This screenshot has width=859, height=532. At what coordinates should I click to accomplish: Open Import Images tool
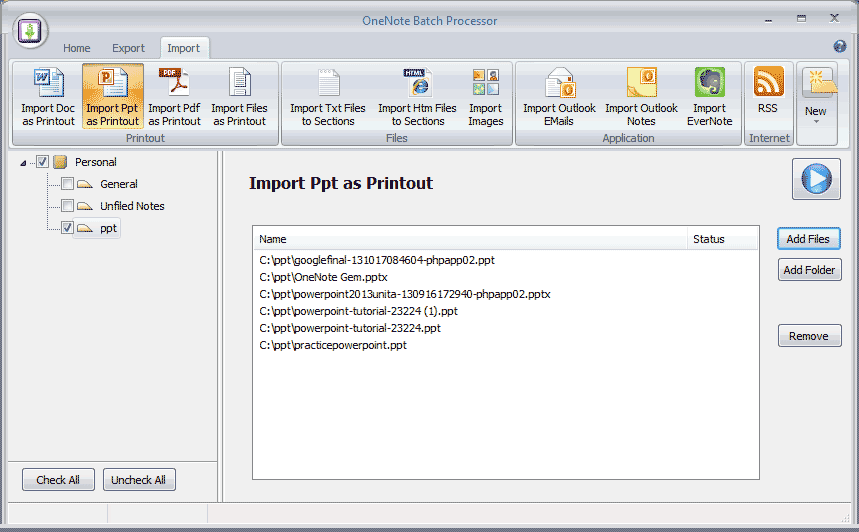coord(485,96)
